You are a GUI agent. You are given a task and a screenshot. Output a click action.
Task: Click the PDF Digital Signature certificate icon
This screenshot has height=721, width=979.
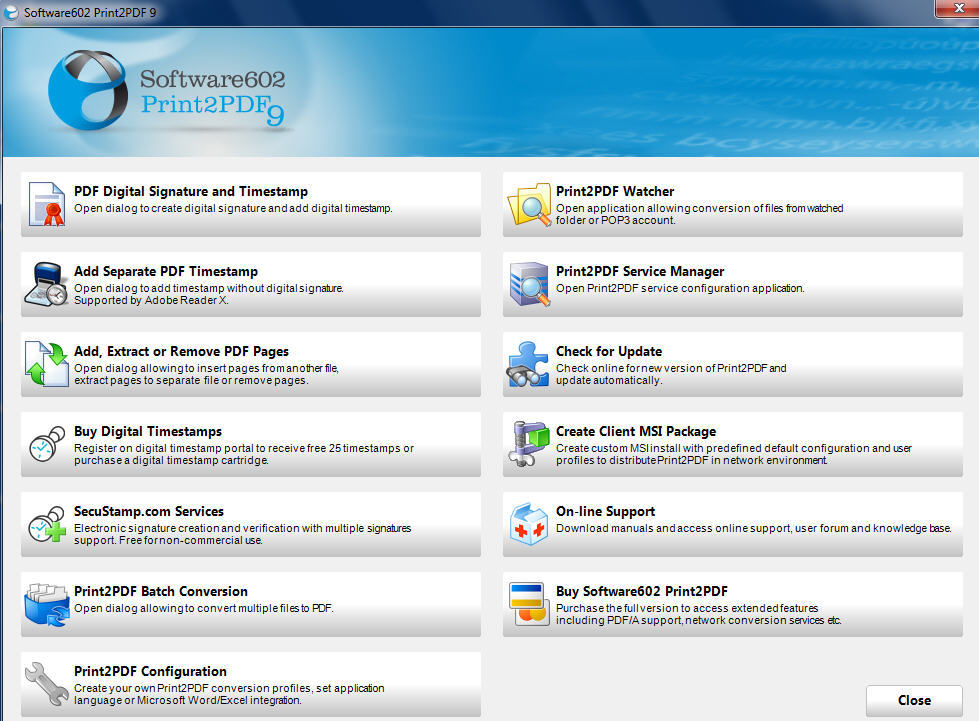46,203
